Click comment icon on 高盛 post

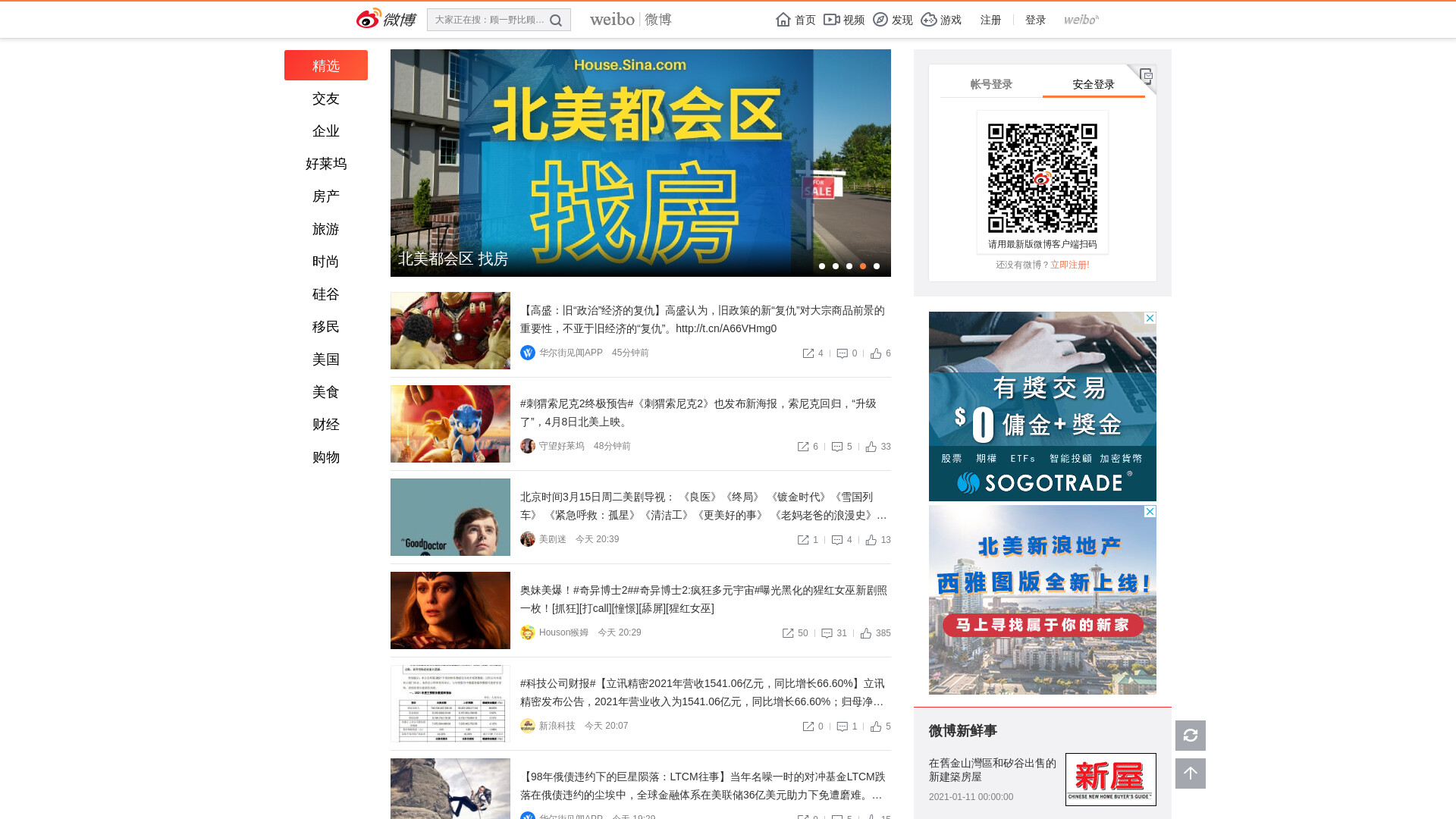pos(842,353)
